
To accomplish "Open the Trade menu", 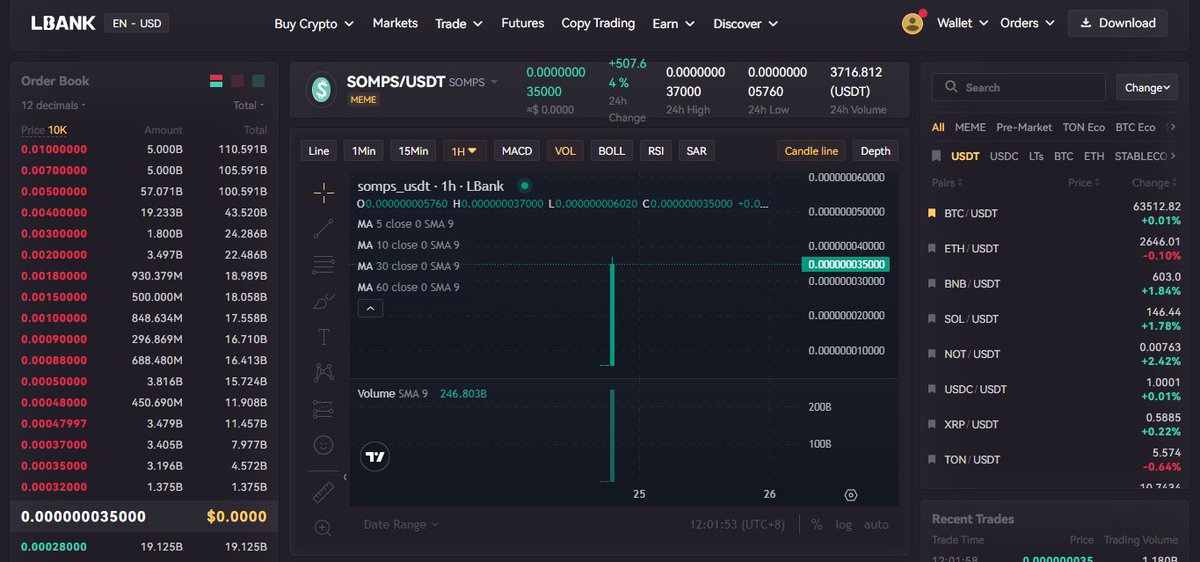I will 459,23.
